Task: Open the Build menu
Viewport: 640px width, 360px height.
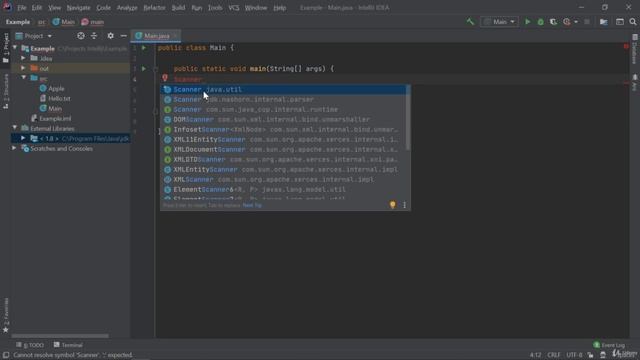Action: tap(178, 8)
